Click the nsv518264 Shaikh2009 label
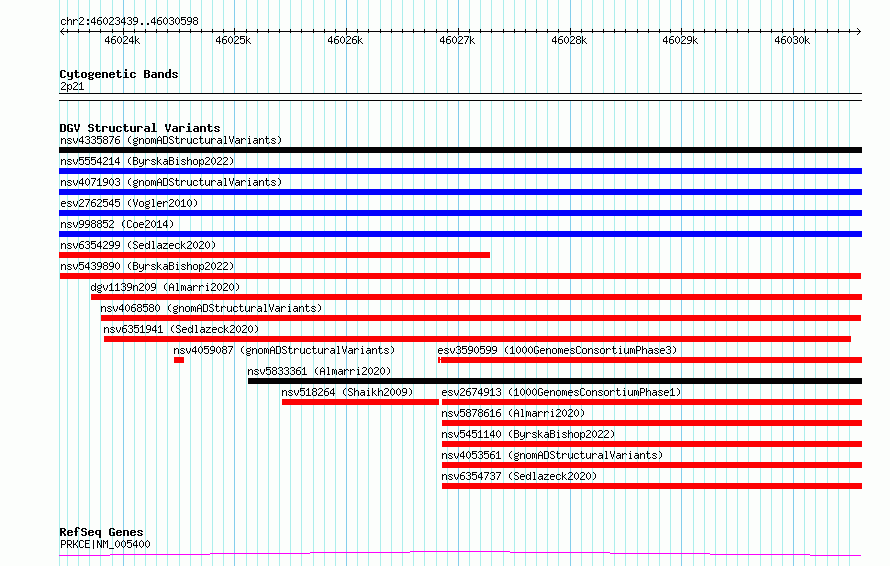This screenshot has width=890, height=566. [347, 392]
